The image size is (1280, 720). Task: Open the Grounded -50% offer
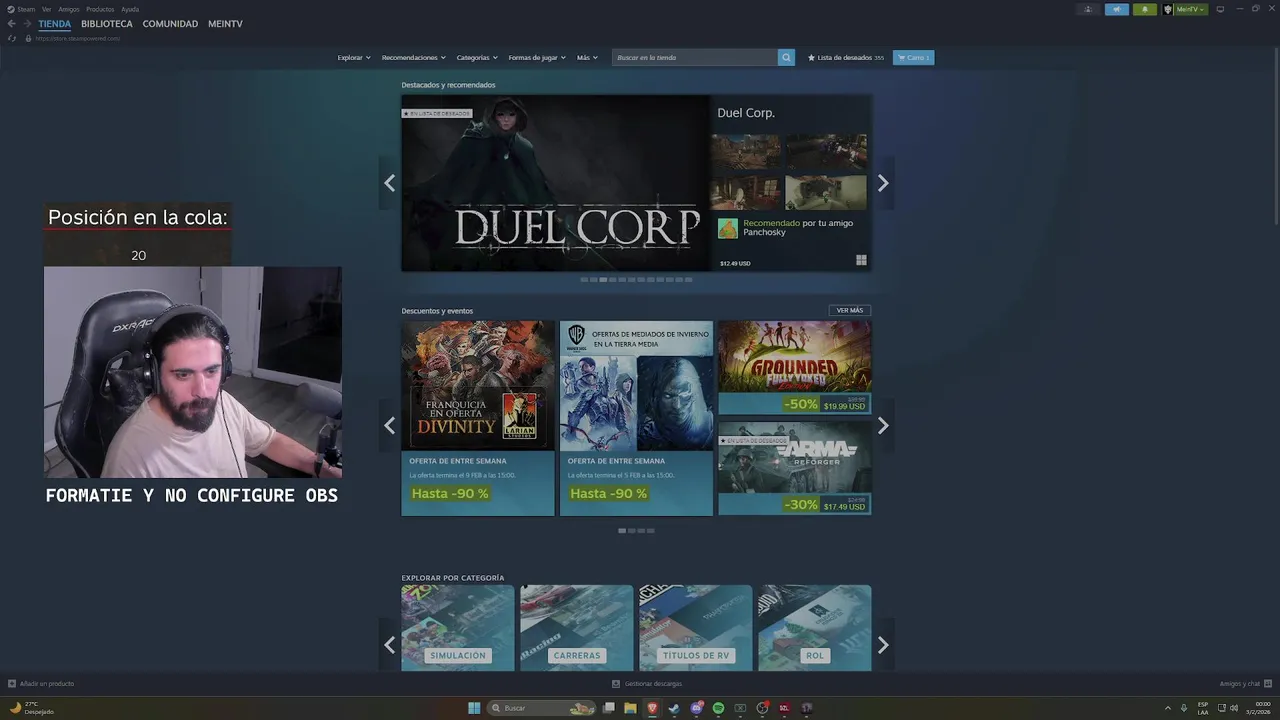pyautogui.click(x=794, y=368)
